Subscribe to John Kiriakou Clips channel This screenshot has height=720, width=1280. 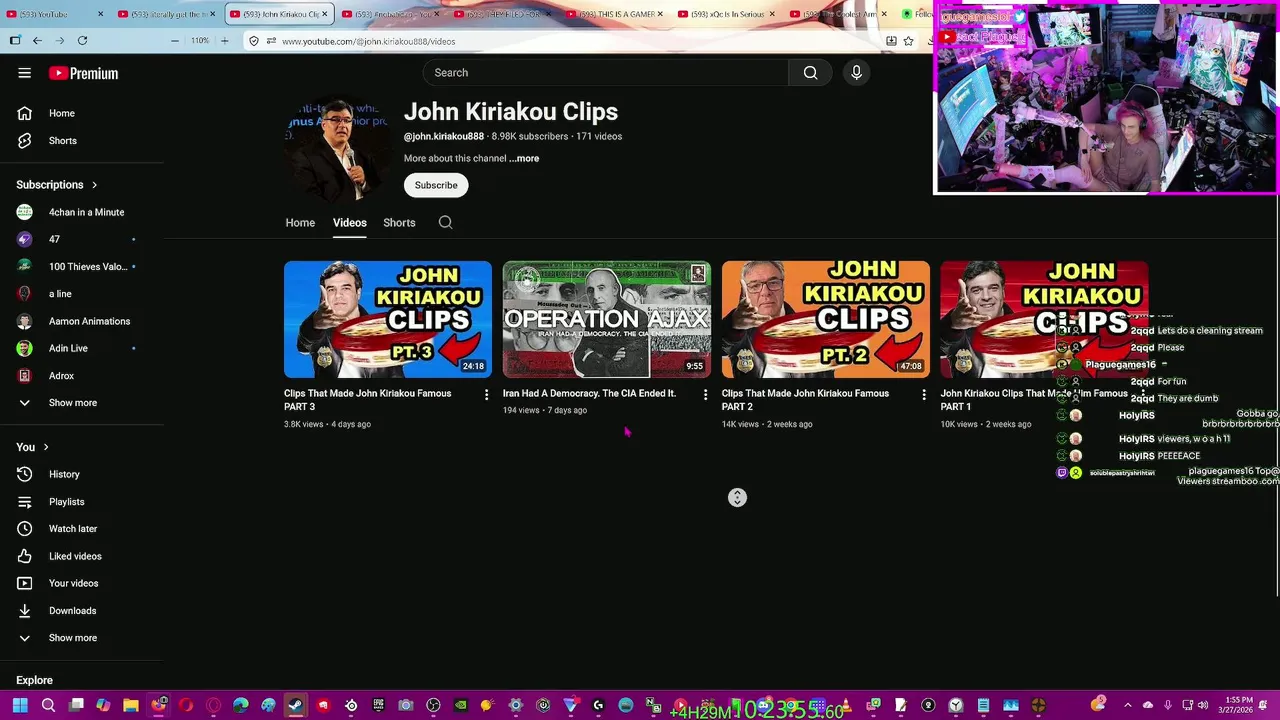click(436, 185)
